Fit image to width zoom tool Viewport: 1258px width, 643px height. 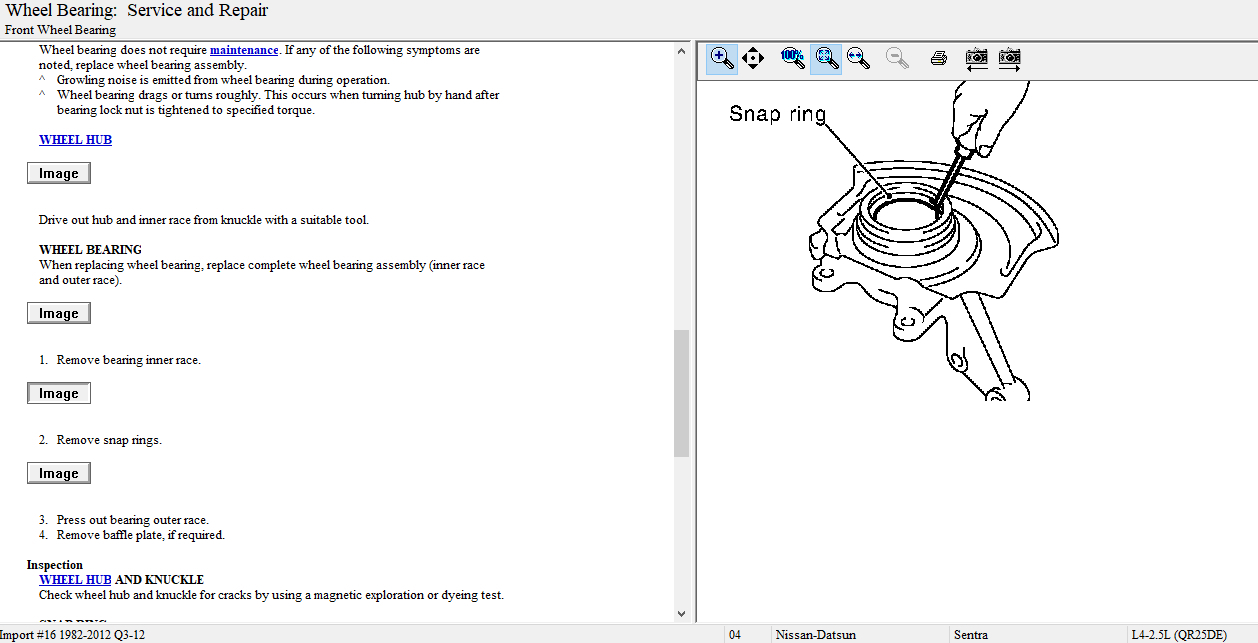858,58
